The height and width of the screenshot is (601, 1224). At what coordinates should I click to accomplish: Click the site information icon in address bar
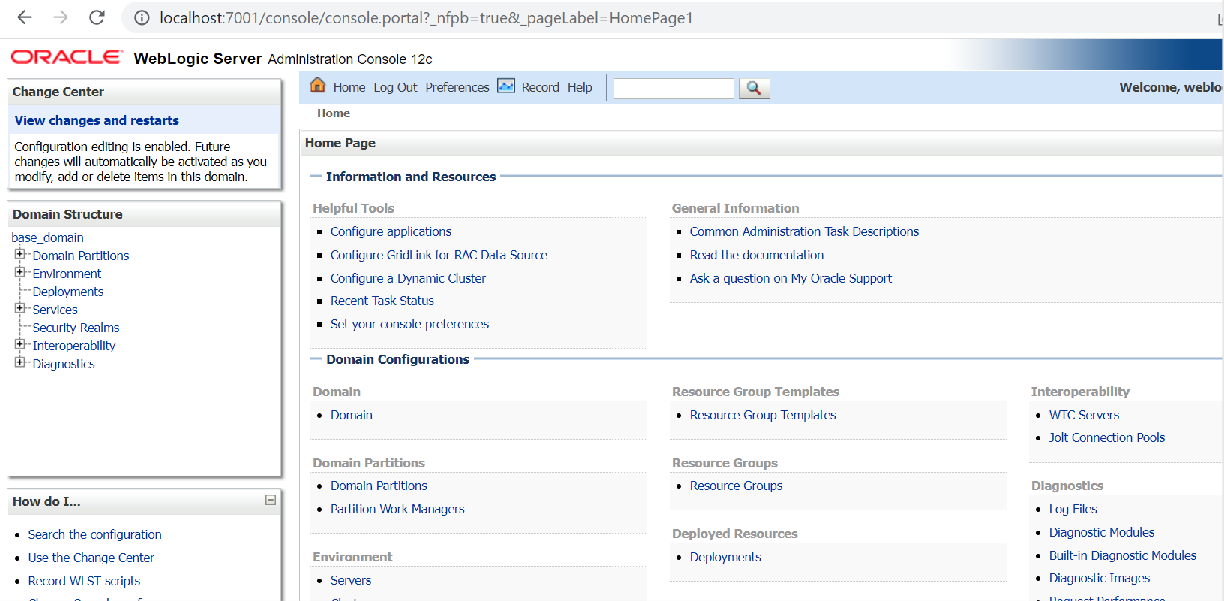tap(142, 18)
